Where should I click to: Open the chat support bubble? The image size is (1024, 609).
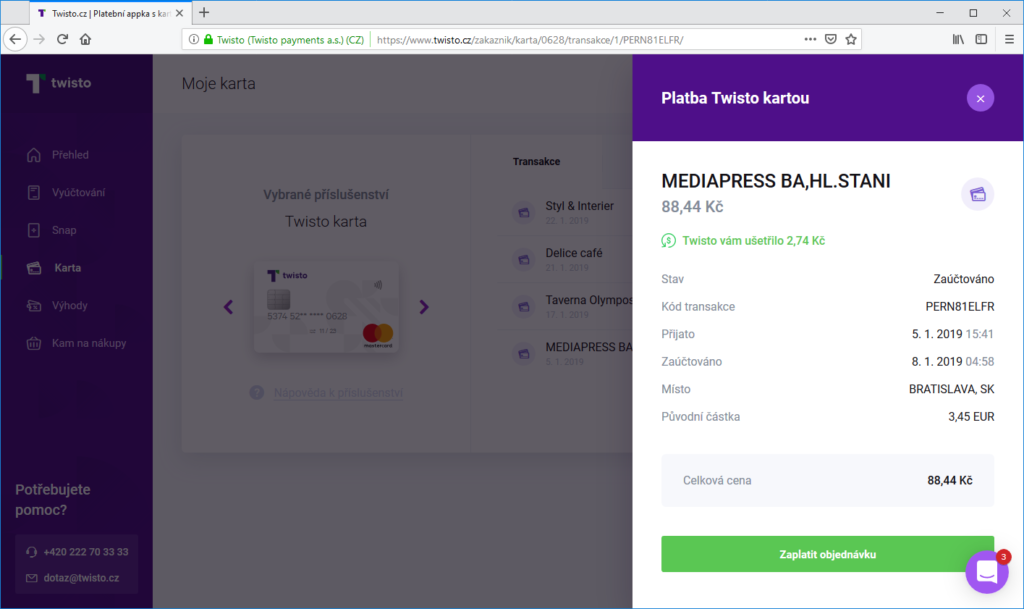click(x=986, y=572)
